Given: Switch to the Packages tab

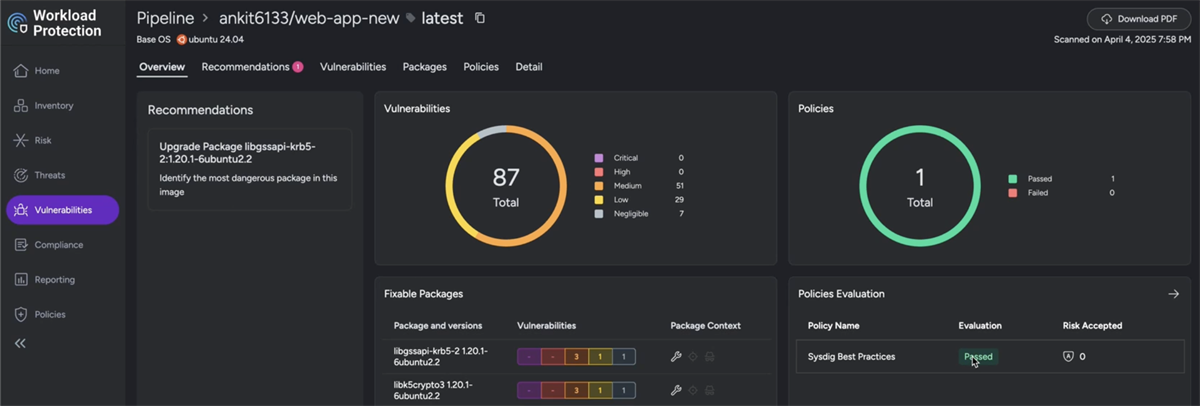Looking at the screenshot, I should tap(424, 67).
